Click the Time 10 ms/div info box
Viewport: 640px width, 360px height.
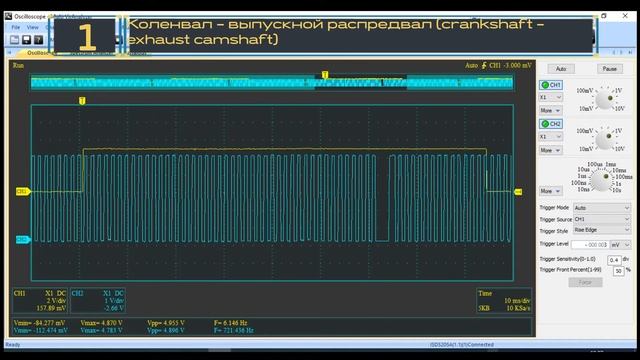click(504, 301)
